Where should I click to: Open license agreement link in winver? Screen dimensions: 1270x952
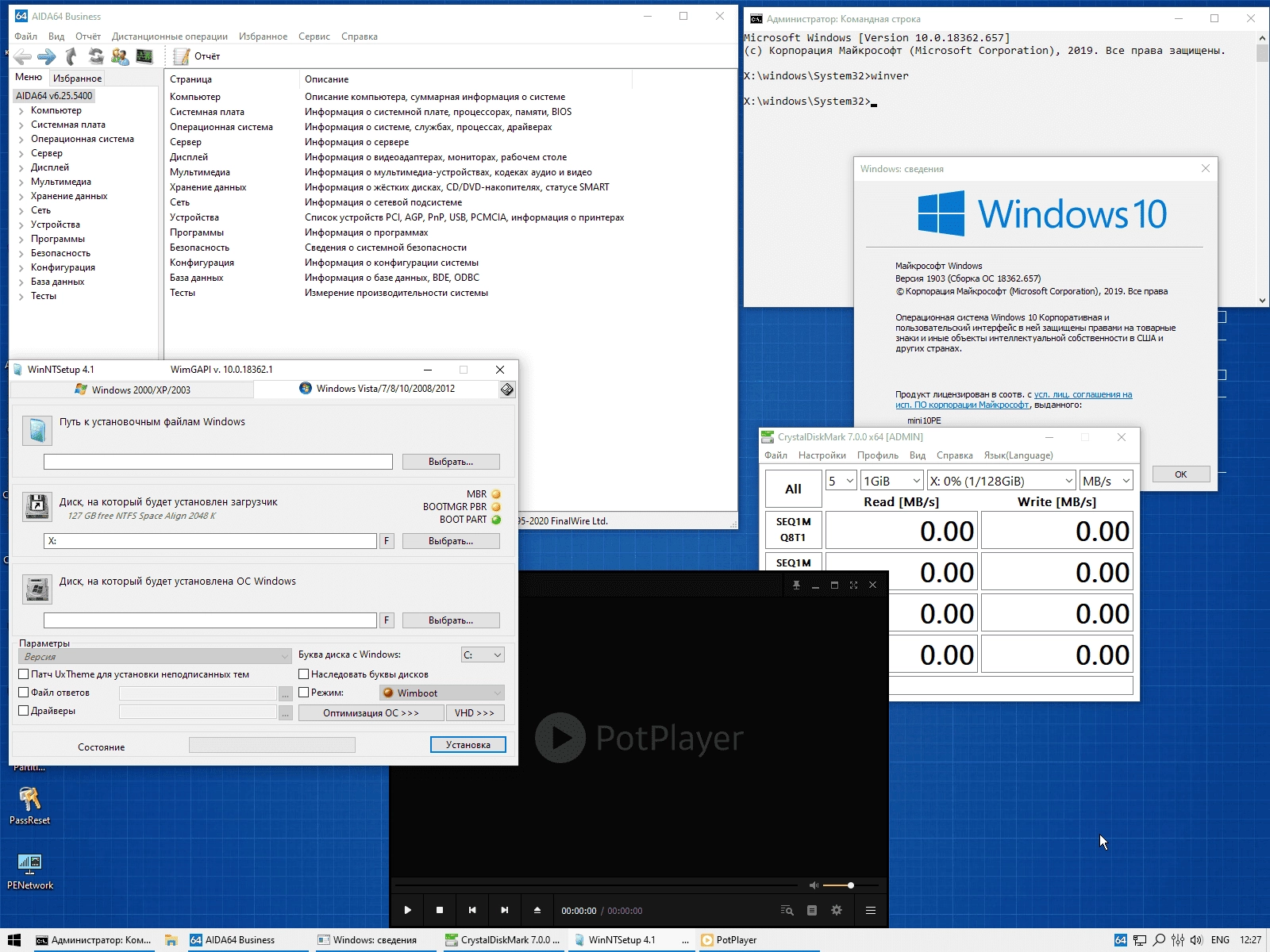tap(1014, 400)
